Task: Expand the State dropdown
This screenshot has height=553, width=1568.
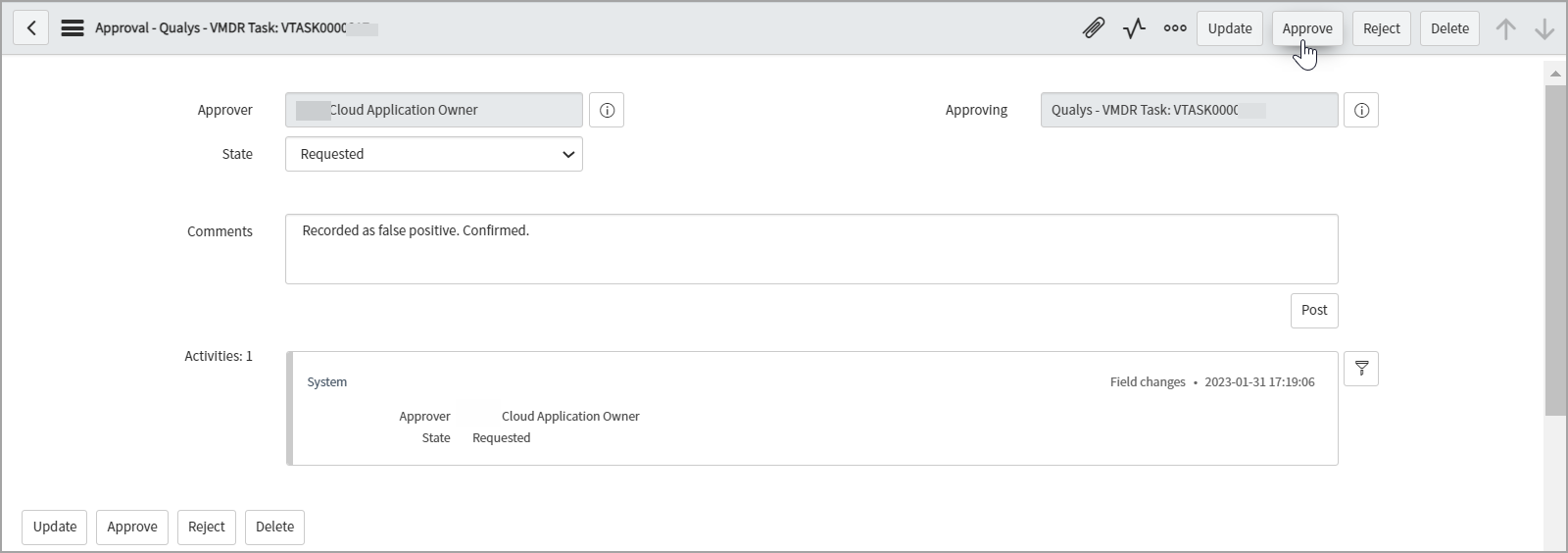Action: click(x=434, y=154)
